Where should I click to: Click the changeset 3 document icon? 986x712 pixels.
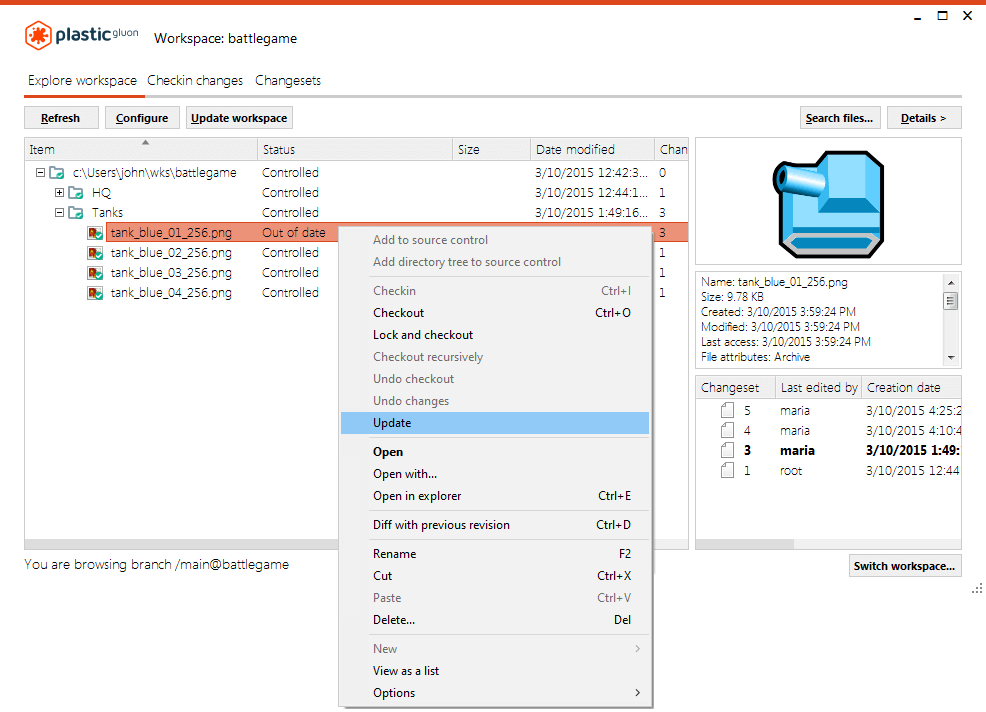pos(728,450)
